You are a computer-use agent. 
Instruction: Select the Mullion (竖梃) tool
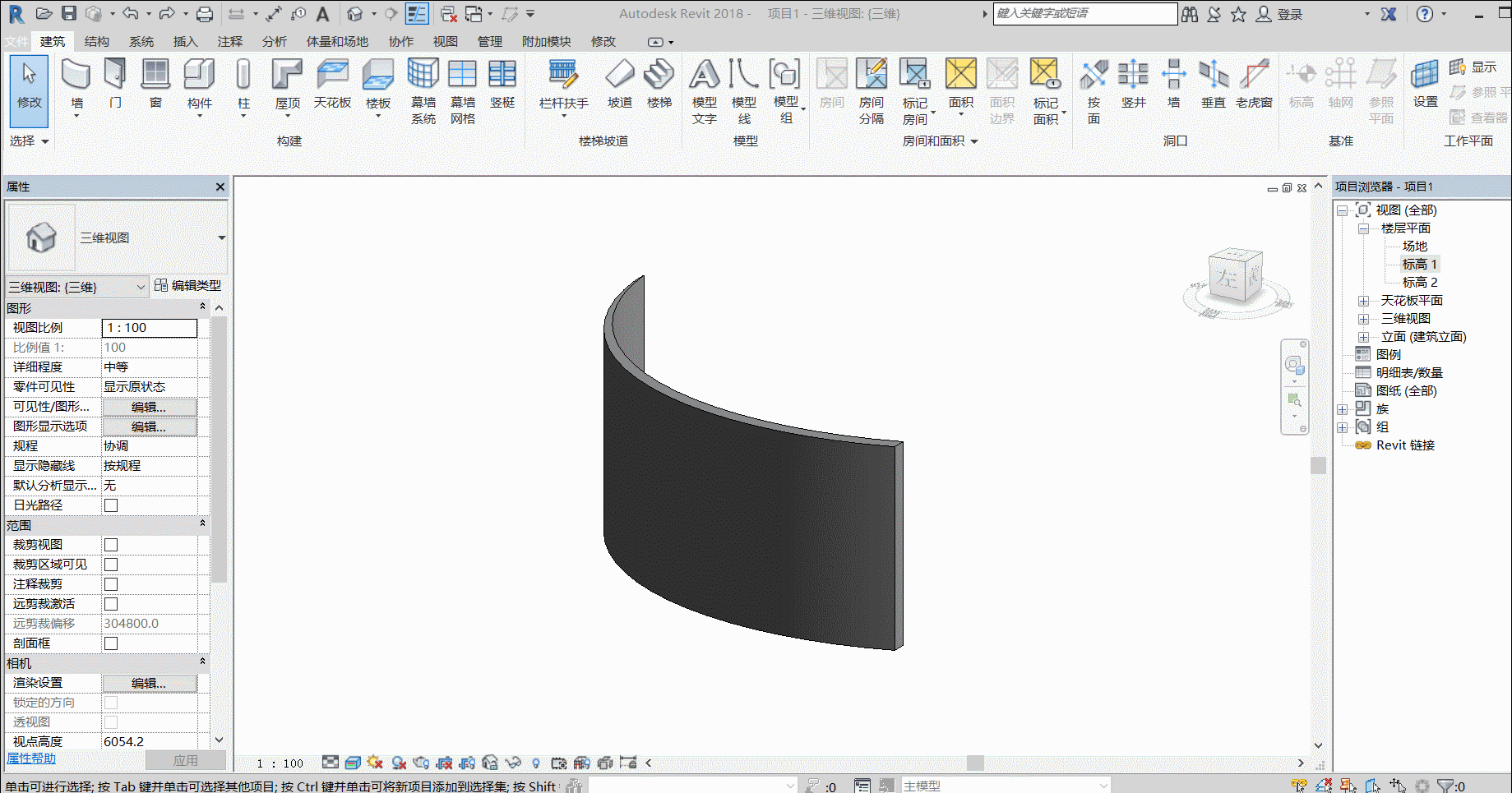(x=502, y=85)
